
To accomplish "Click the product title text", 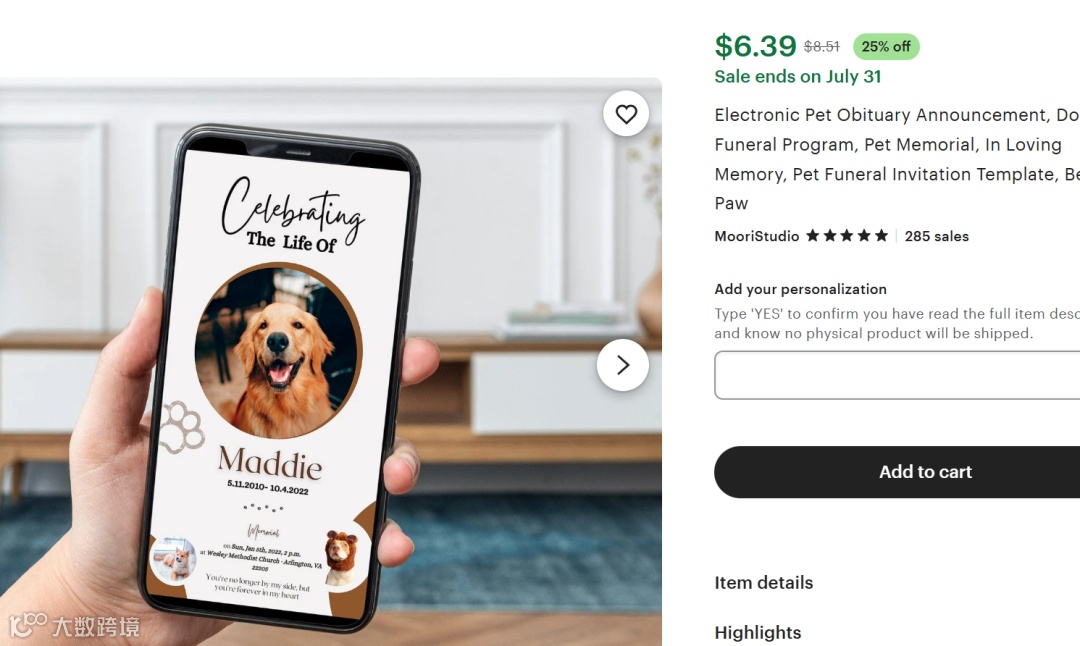I will click(x=897, y=159).
